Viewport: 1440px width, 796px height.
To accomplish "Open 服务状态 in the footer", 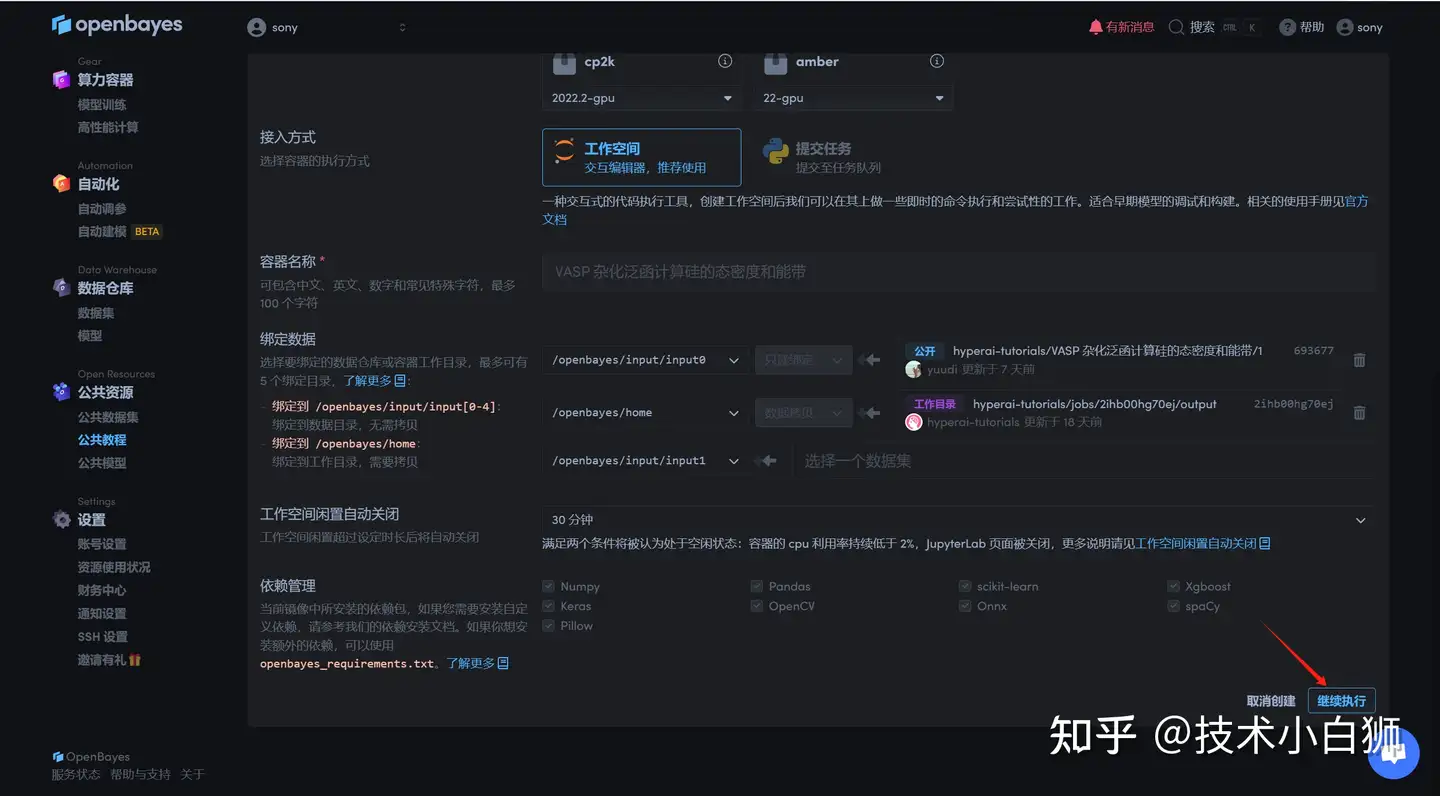I will 76,775.
